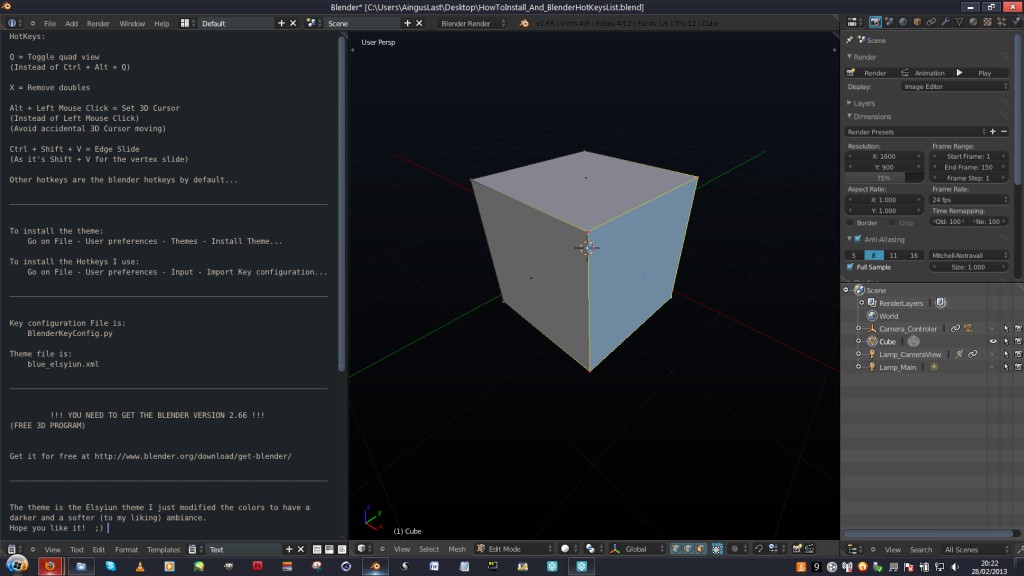Toggle the Cube visibility eye in outliner
This screenshot has width=1024, height=576.
pos(993,341)
